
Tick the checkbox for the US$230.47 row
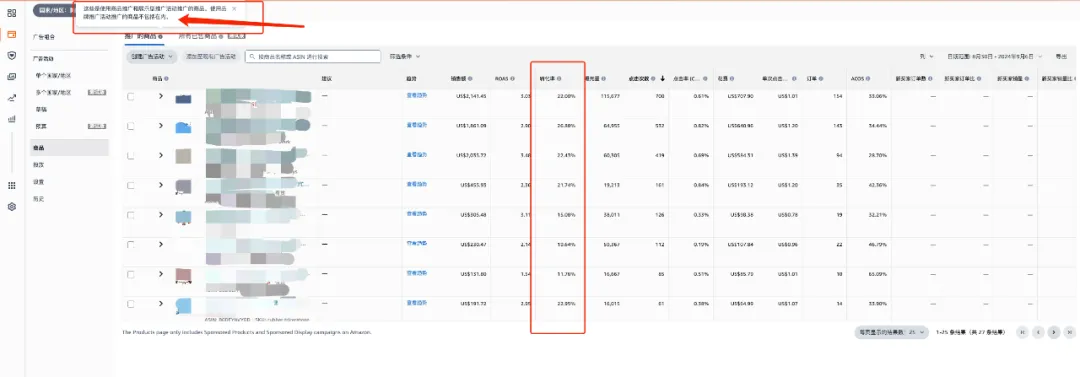tap(131, 245)
